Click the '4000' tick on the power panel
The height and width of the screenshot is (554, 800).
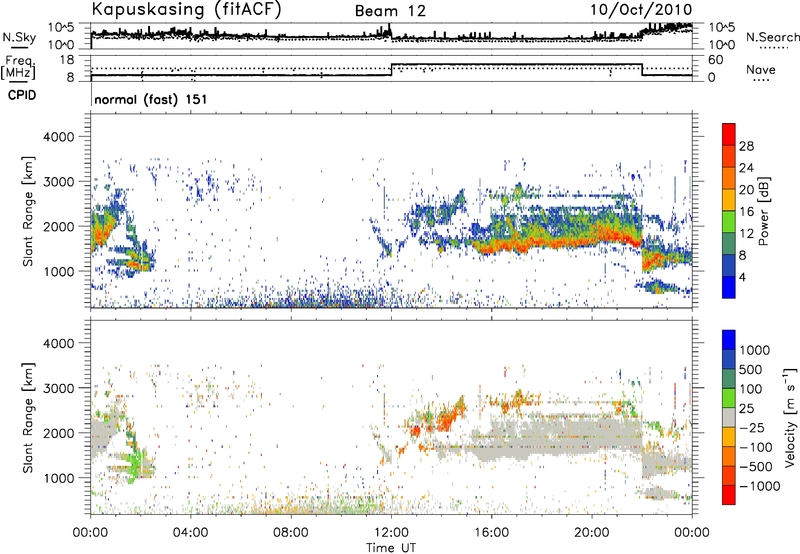coord(59,137)
